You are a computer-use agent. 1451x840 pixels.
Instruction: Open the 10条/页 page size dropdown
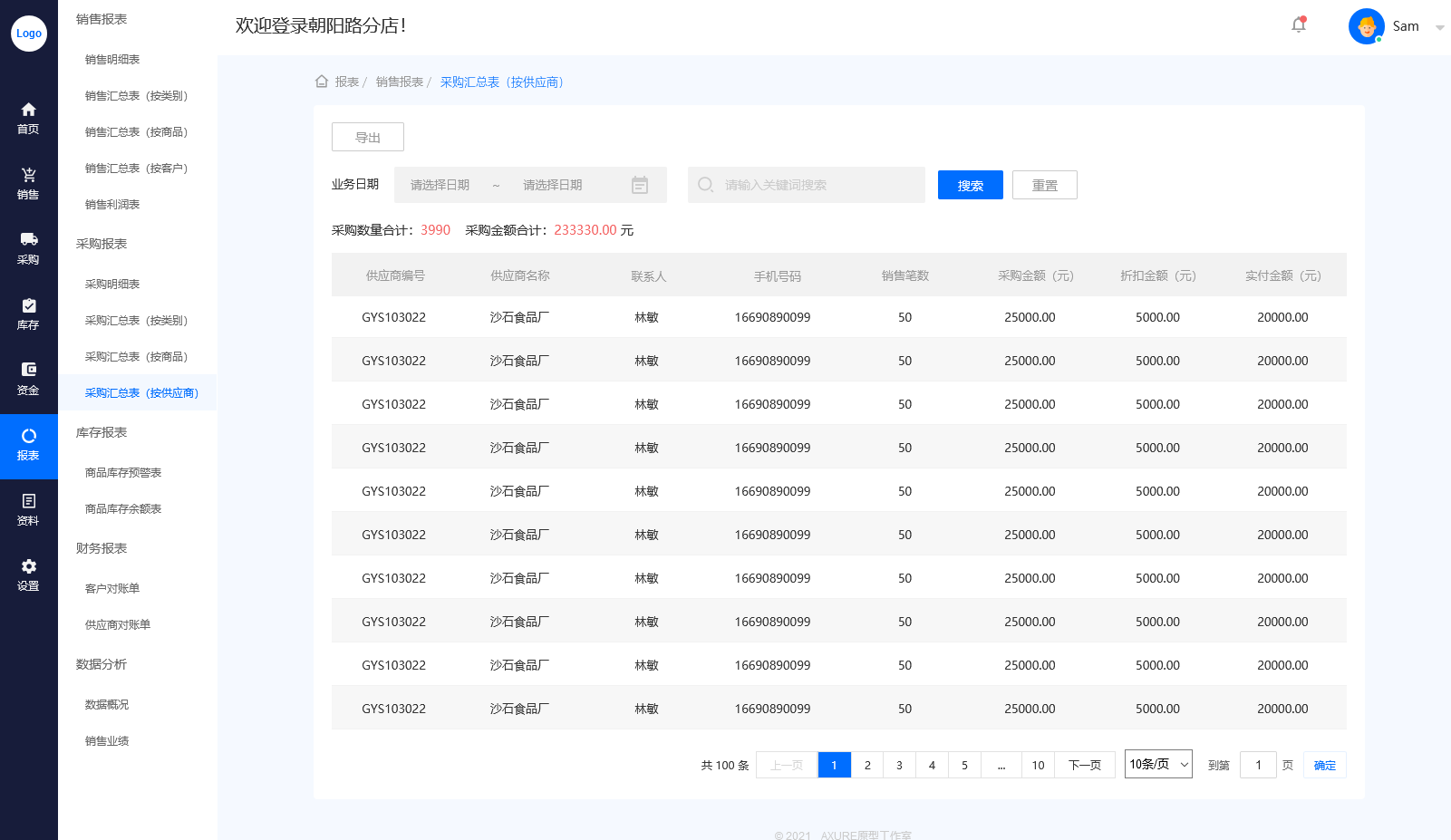point(1158,764)
